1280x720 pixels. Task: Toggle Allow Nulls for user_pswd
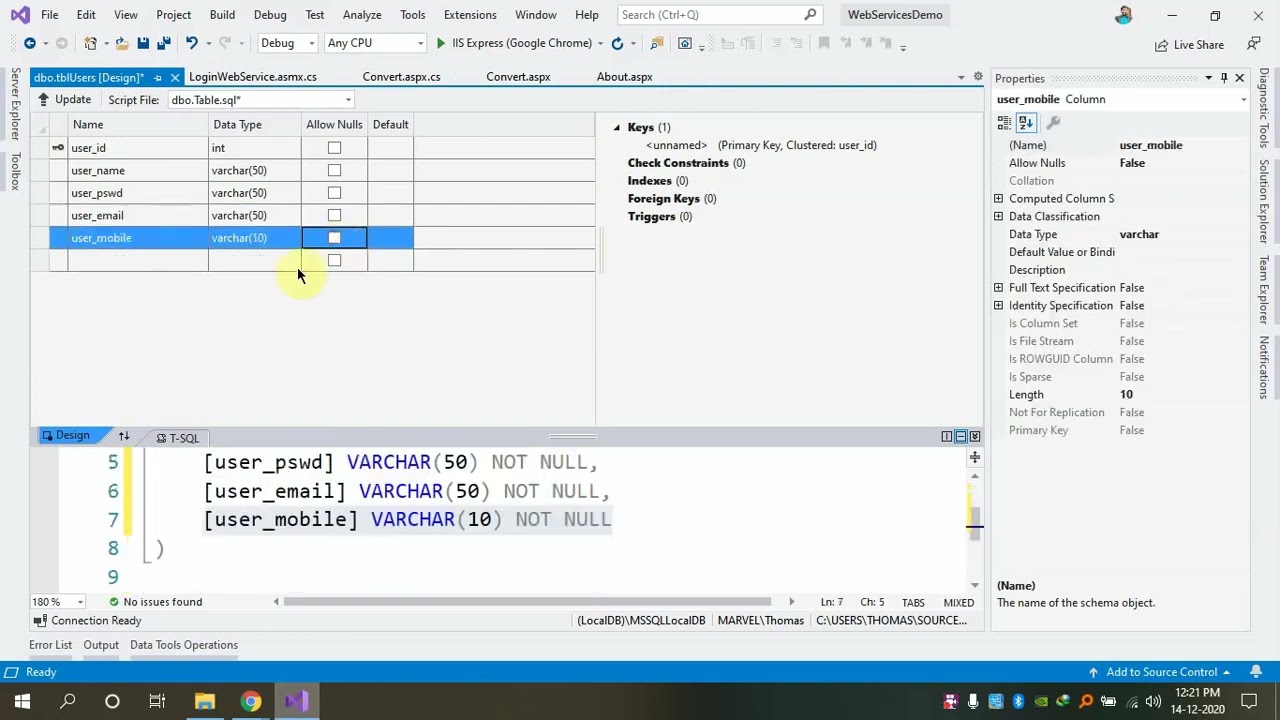pos(334,193)
